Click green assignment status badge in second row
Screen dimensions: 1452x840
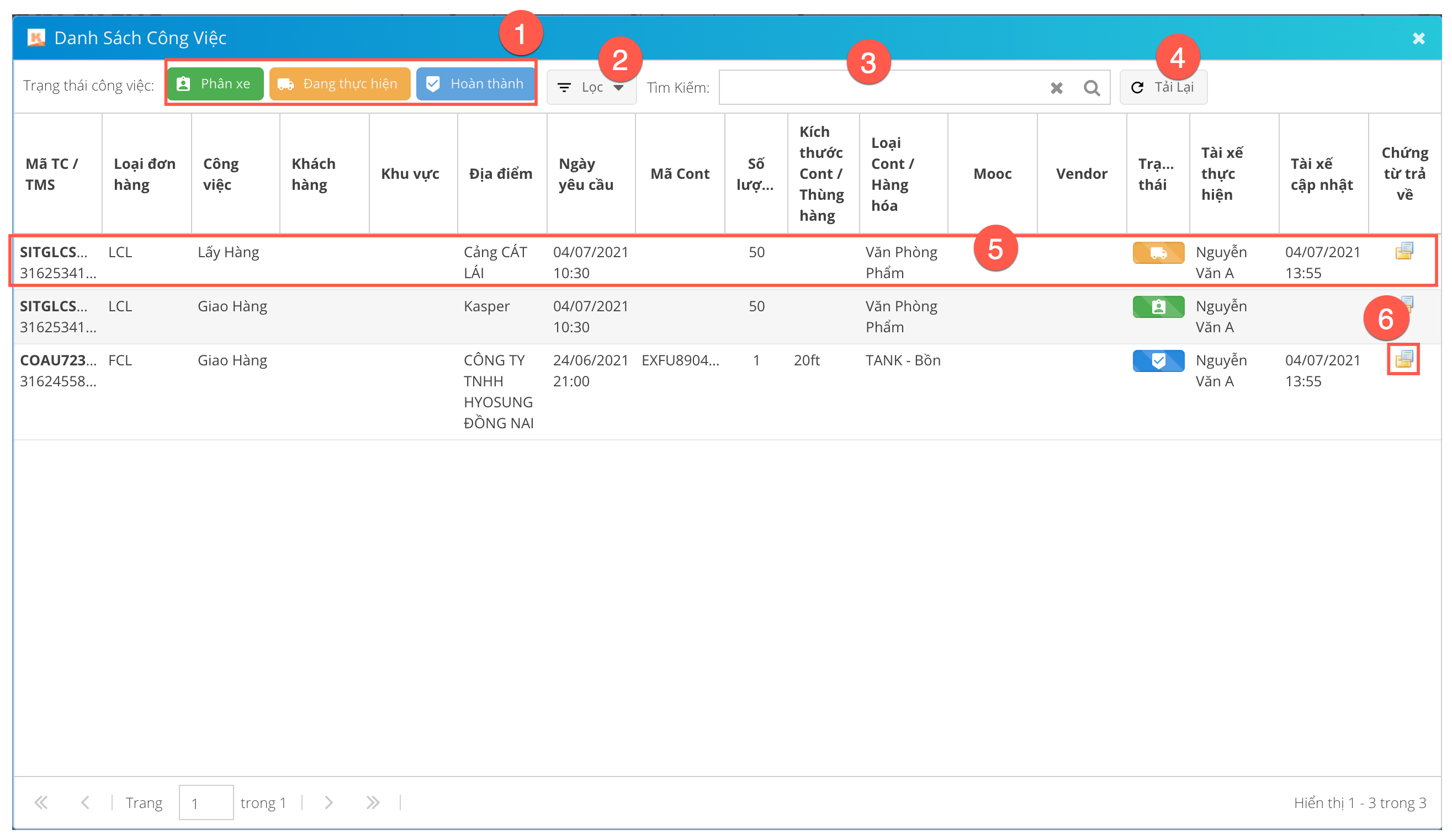[x=1158, y=306]
